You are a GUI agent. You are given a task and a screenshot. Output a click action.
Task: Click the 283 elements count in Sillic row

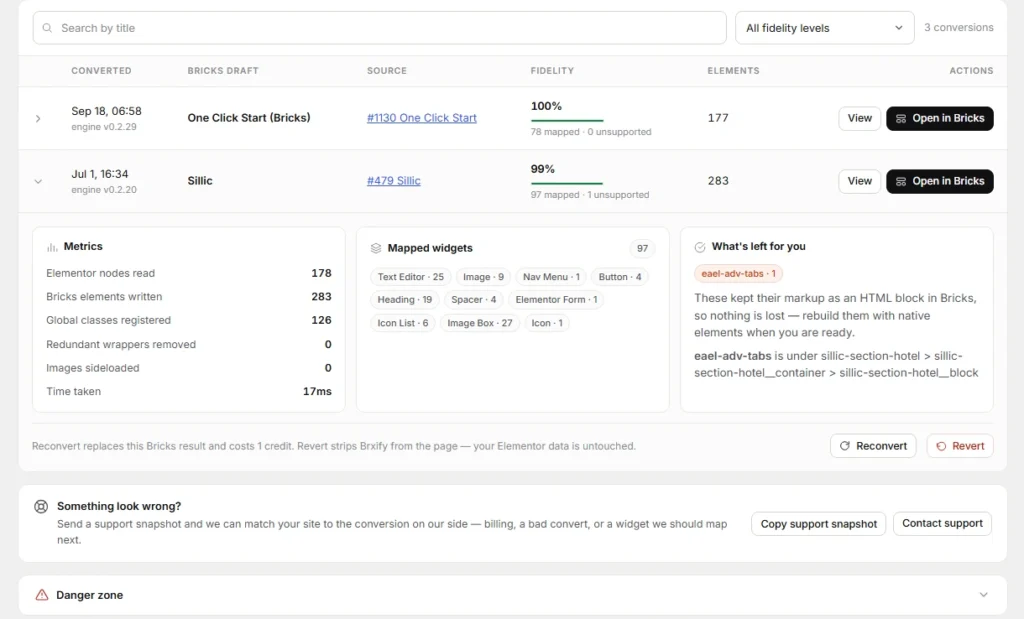click(718, 180)
